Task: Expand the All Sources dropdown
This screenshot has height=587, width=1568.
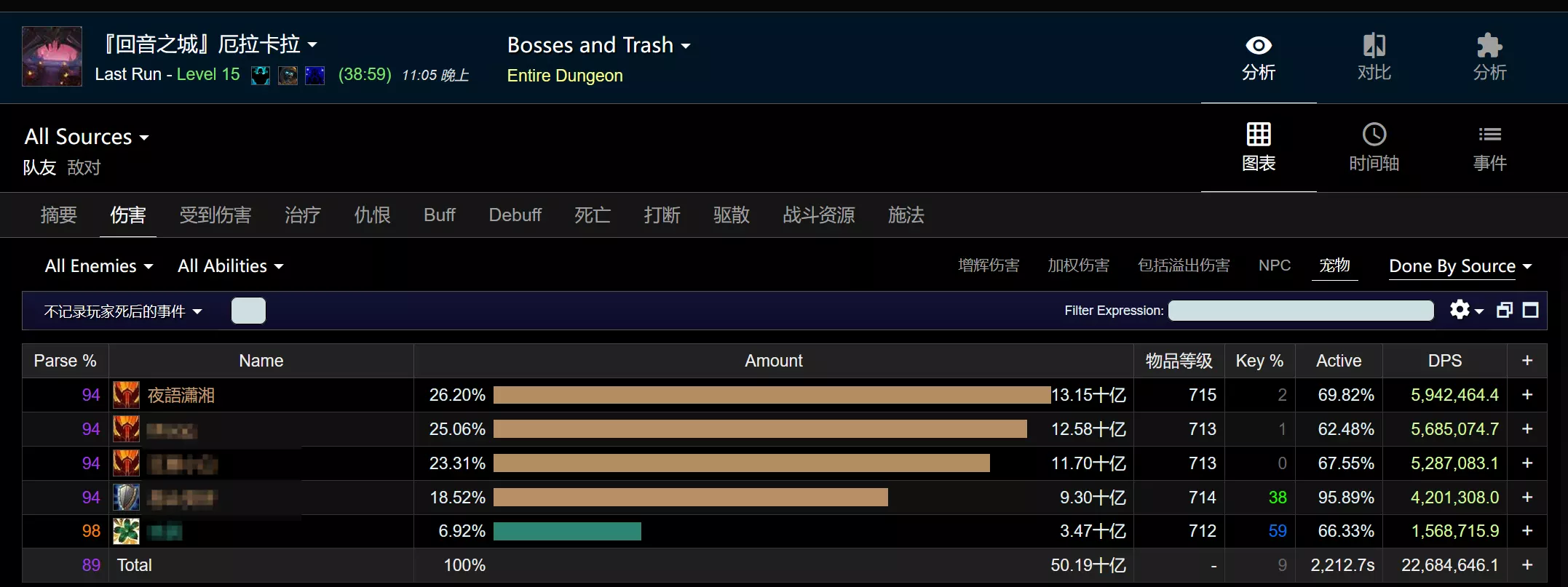Action: [87, 137]
